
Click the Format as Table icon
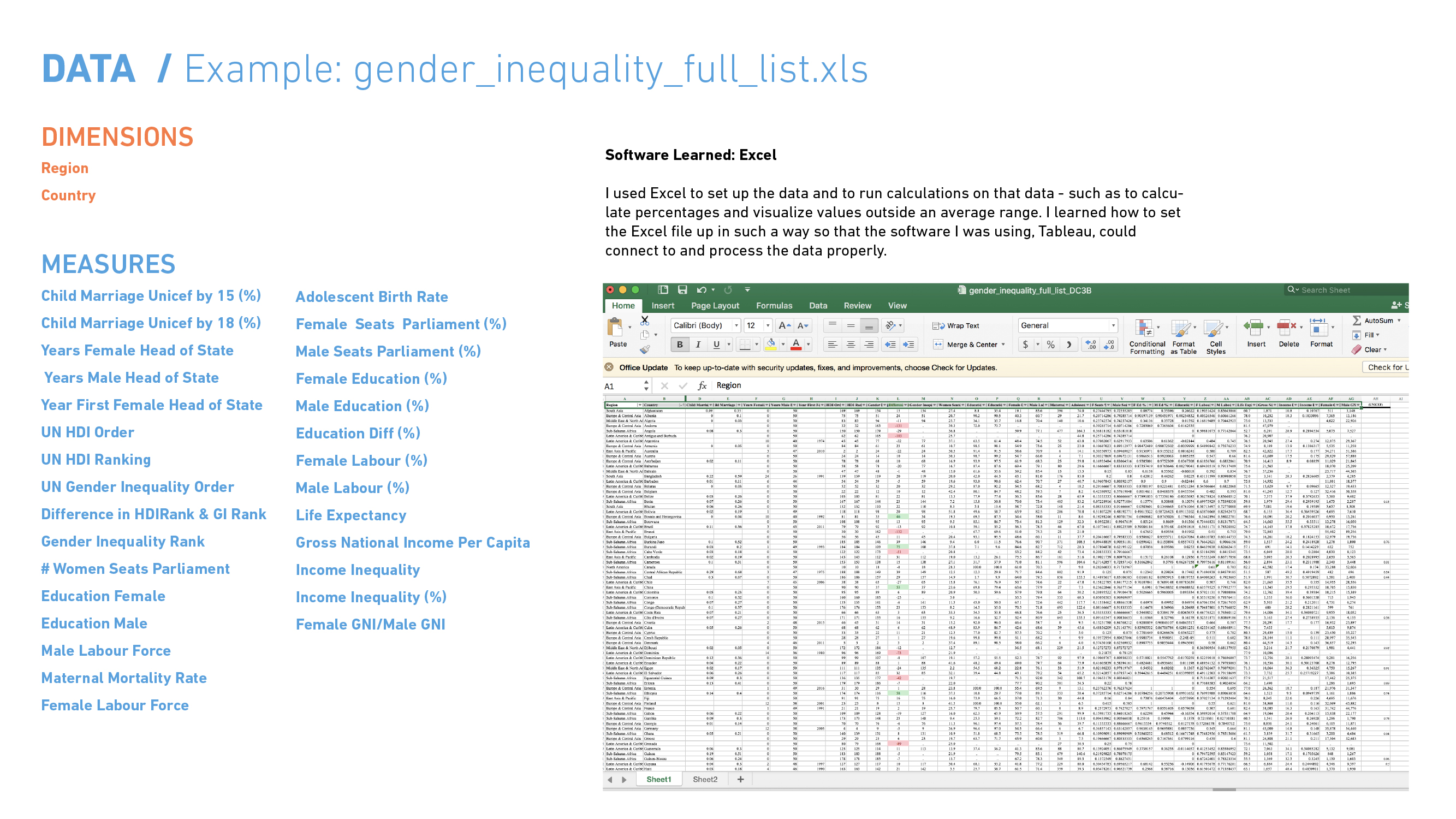(x=1181, y=328)
